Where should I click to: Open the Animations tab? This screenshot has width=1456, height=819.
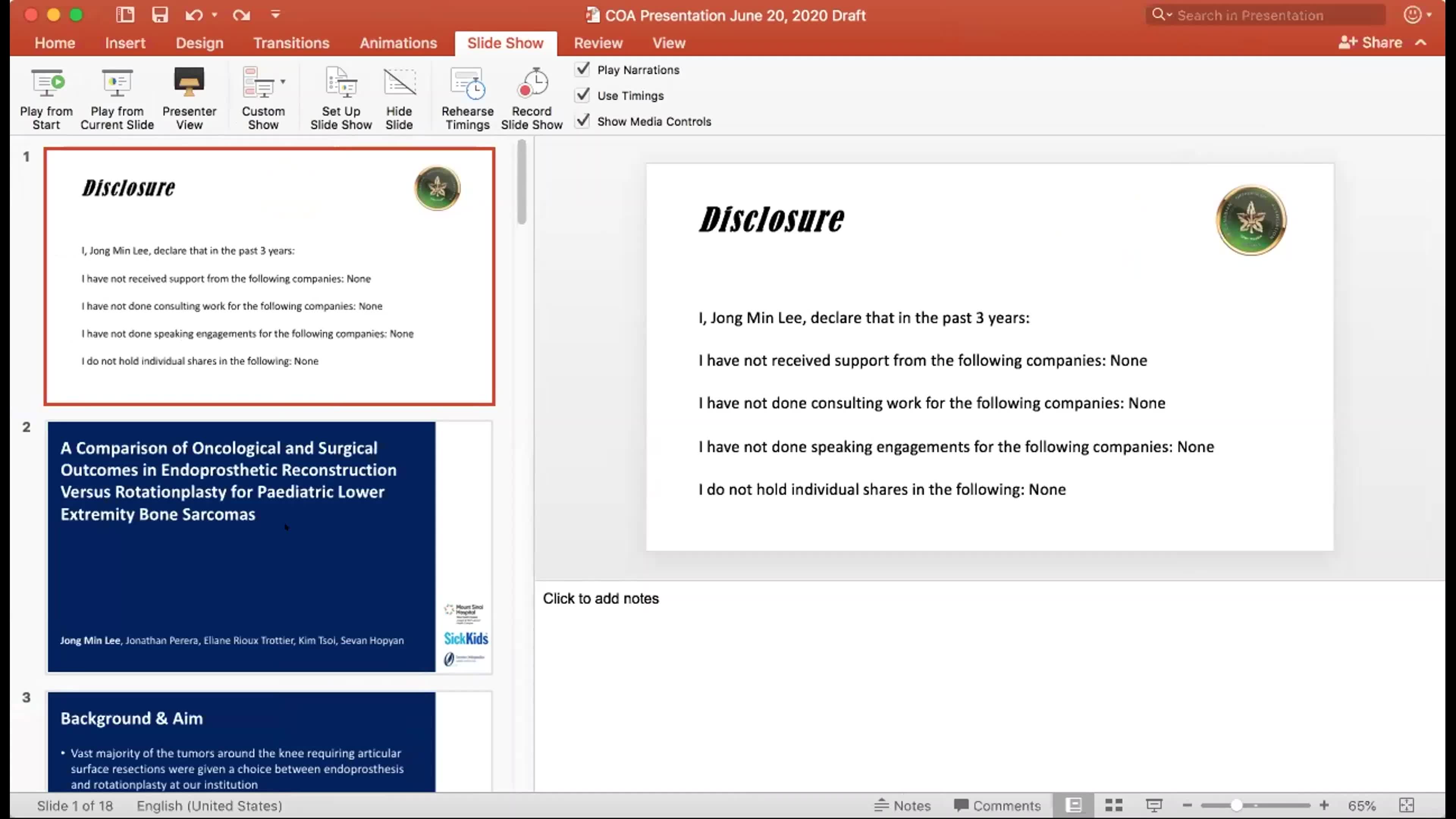pyautogui.click(x=398, y=43)
